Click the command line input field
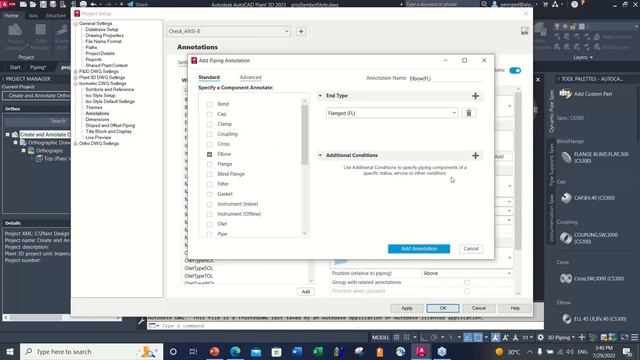Image resolution: width=640 pixels, height=360 pixels. 351,326
